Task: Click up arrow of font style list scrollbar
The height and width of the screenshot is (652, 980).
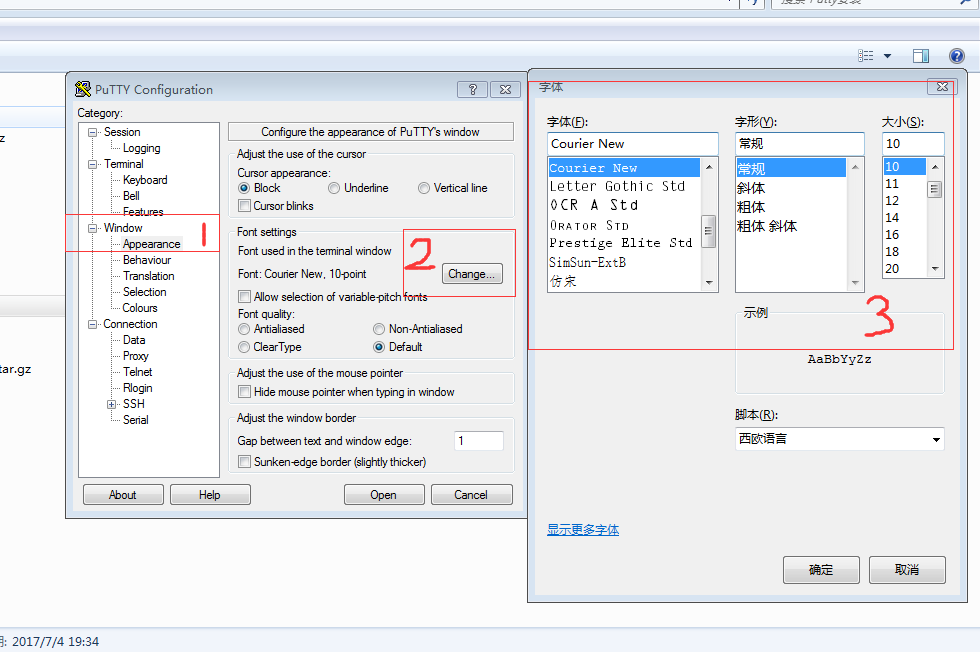Action: click(x=855, y=167)
